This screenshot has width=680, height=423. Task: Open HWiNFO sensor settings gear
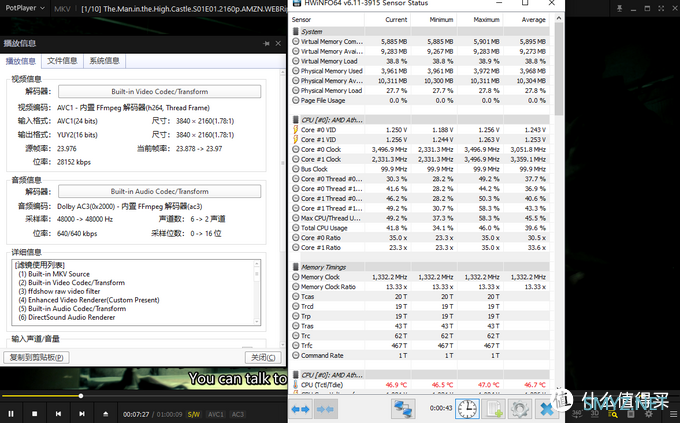tap(519, 409)
